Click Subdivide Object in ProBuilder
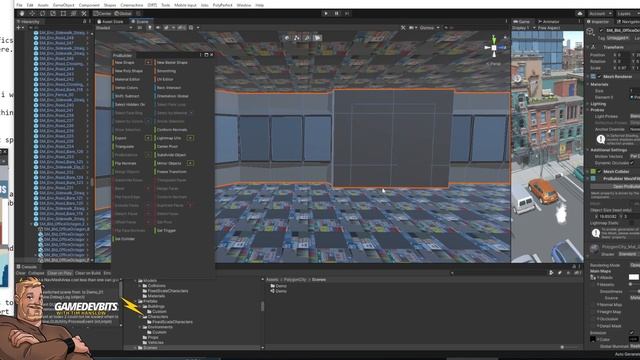Image resolution: width=640 pixels, height=360 pixels. 171,155
